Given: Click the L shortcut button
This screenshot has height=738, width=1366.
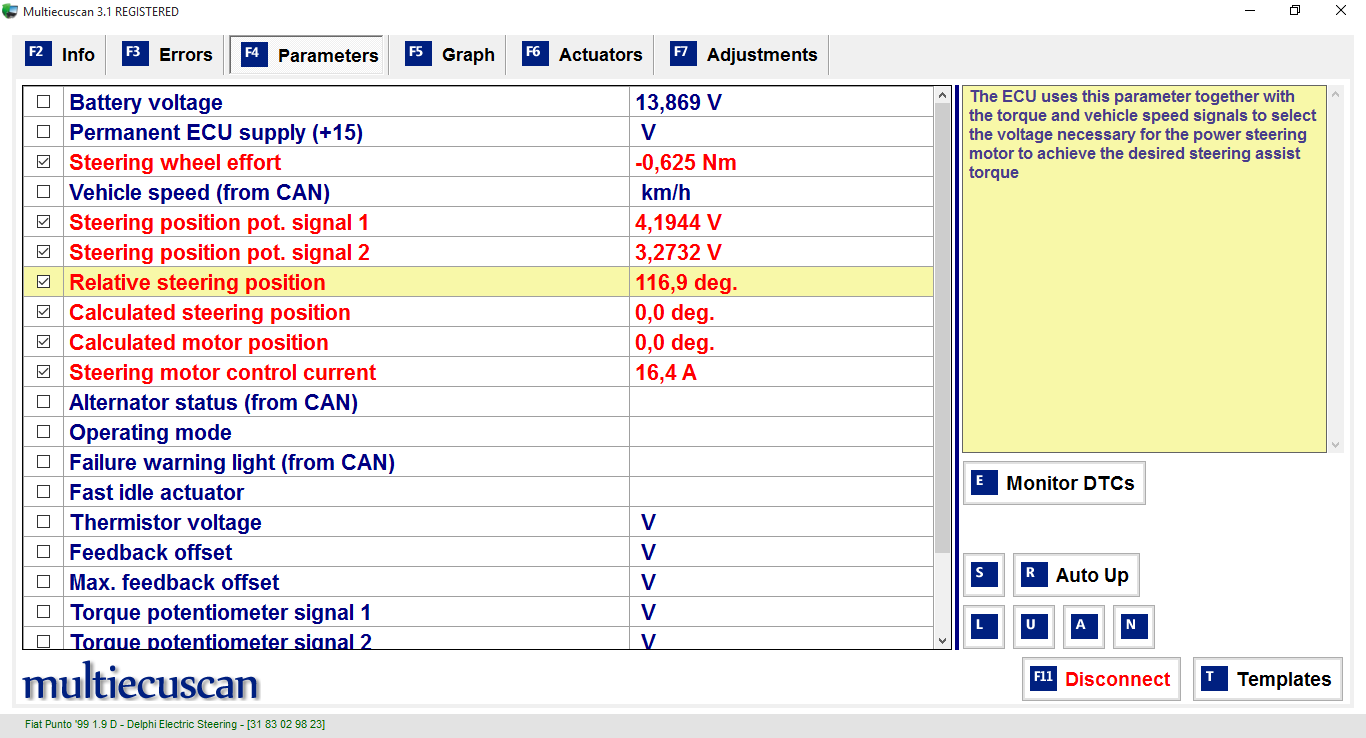Looking at the screenshot, I should (983, 626).
